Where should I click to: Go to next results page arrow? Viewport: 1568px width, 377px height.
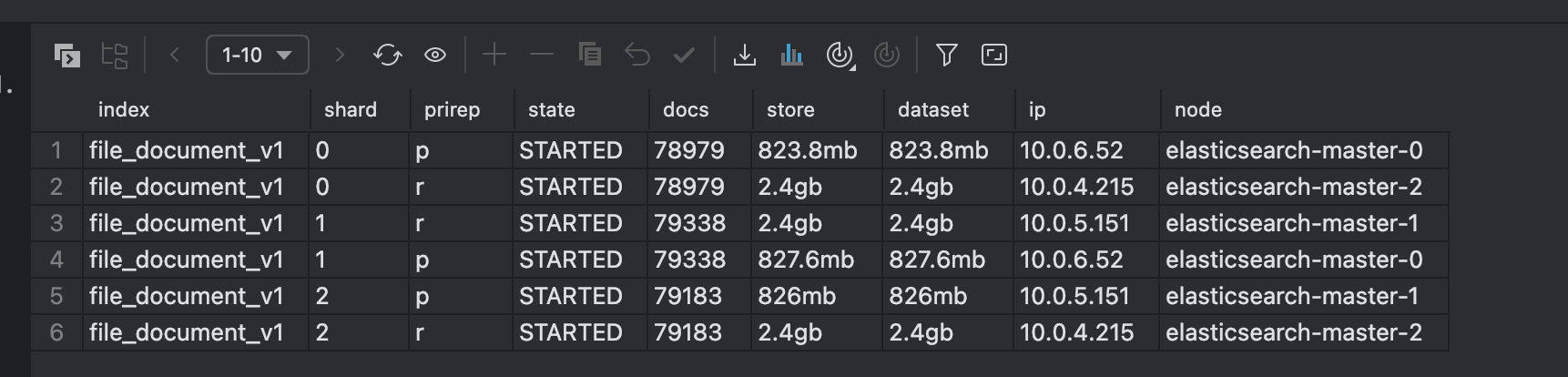(340, 56)
